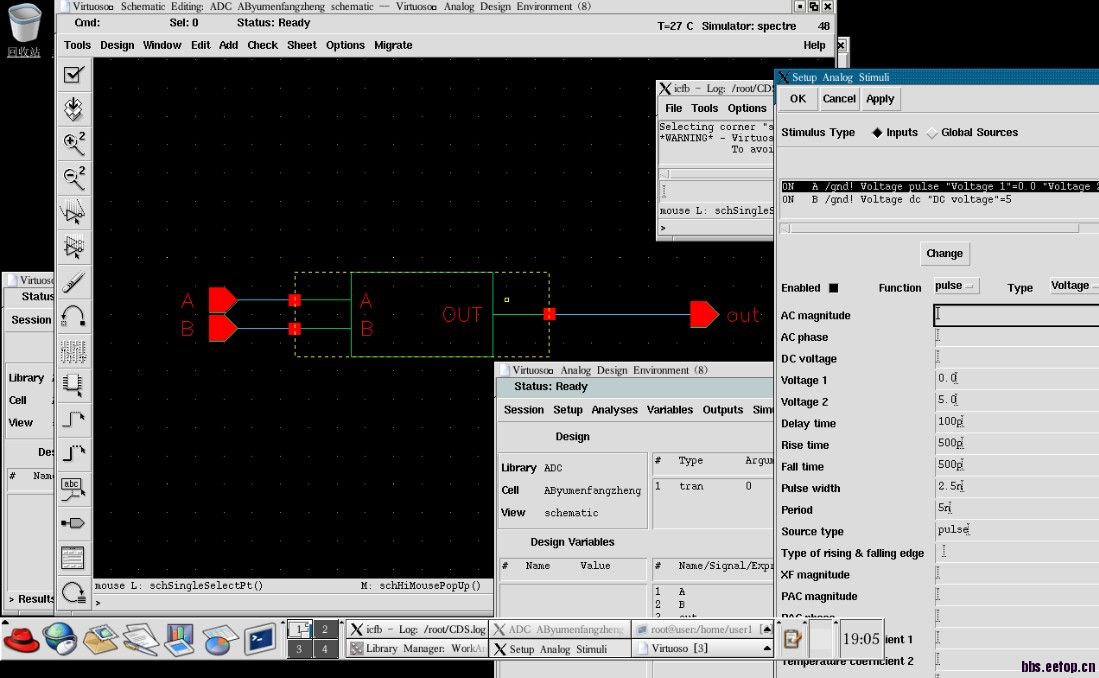Image resolution: width=1099 pixels, height=678 pixels.
Task: Select the Inputs stimulus type radio button
Action: [x=878, y=133]
